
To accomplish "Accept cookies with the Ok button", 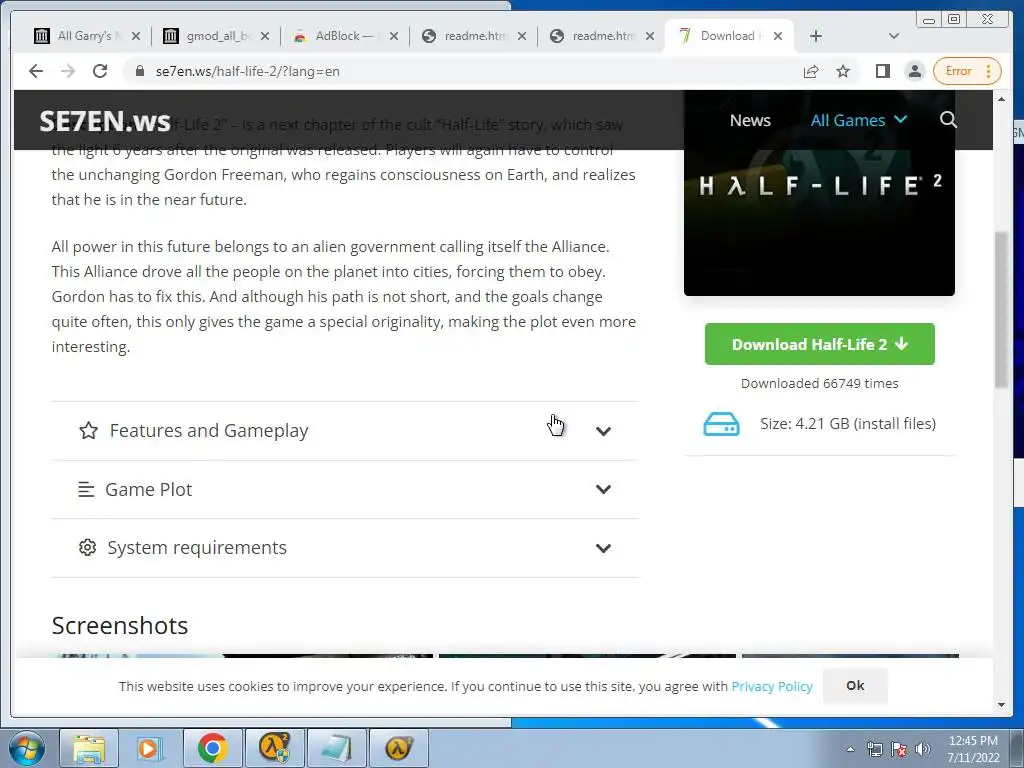I will pyautogui.click(x=855, y=686).
